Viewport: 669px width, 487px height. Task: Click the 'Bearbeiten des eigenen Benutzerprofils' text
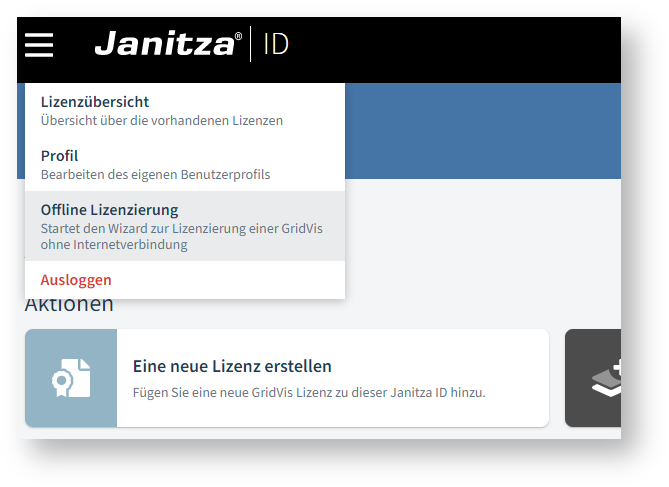pos(155,175)
